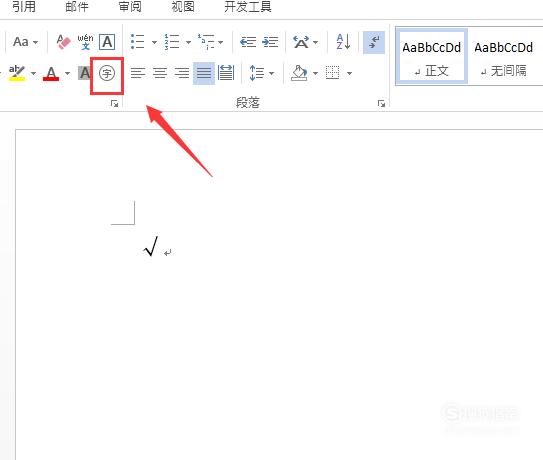The height and width of the screenshot is (460, 543).
Task: Click the Clear All Formatting eraser icon
Action: [63, 42]
